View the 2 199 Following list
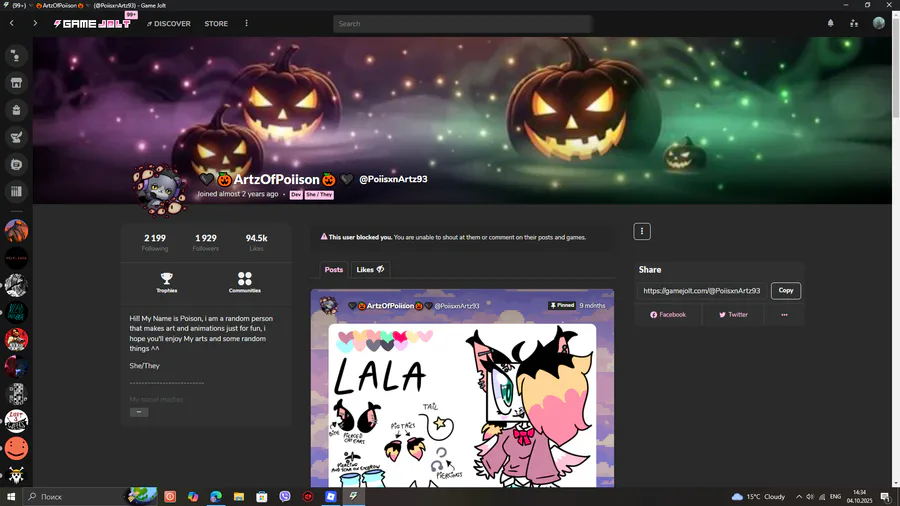900x506 pixels. click(x=155, y=242)
